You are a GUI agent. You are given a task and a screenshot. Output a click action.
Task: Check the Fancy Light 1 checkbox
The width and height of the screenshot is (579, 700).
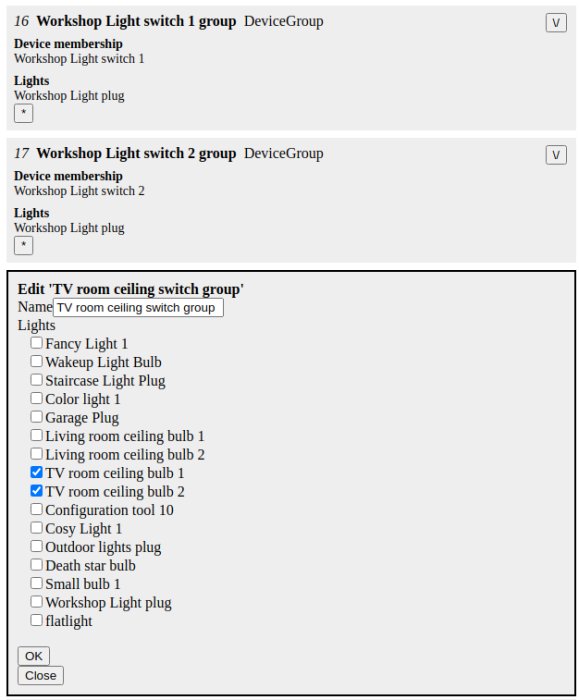(x=36, y=343)
